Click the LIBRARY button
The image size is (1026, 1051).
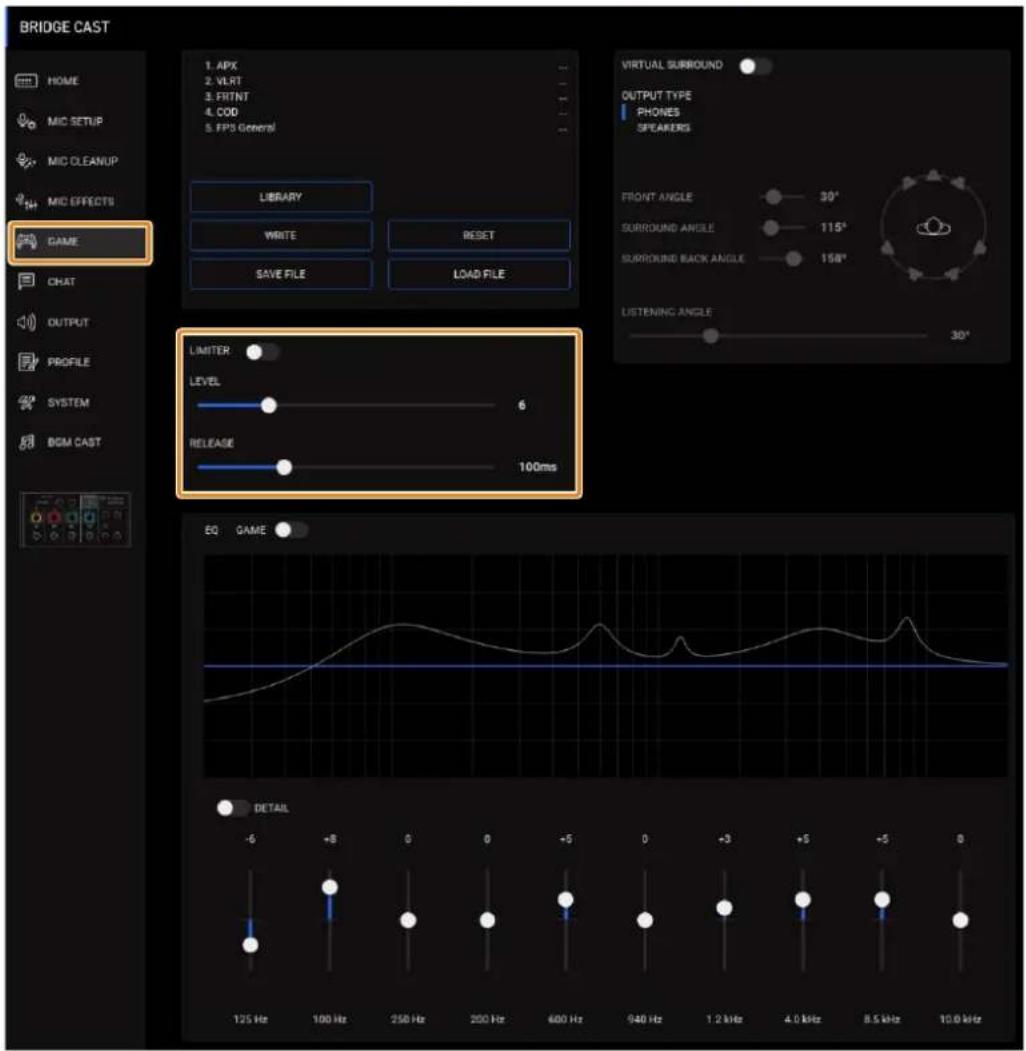click(281, 197)
